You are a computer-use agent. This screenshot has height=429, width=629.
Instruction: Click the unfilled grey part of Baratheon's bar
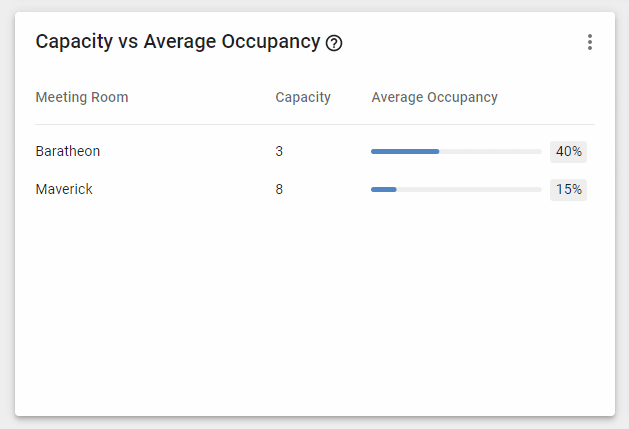[x=491, y=151]
